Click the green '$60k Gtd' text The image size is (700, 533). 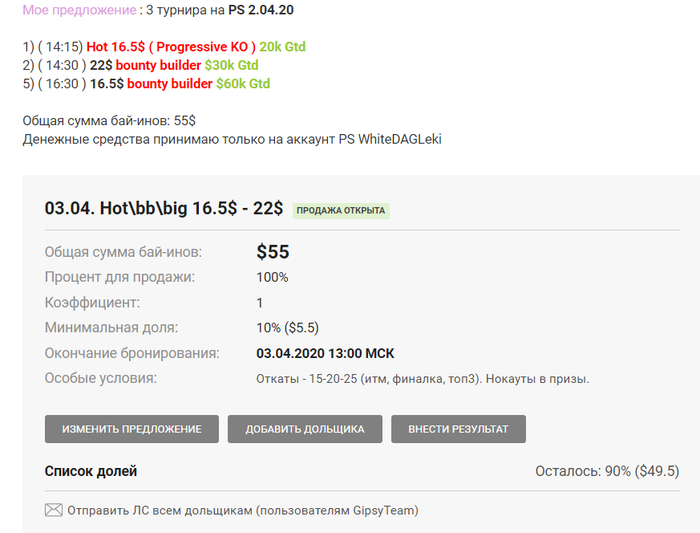click(243, 84)
